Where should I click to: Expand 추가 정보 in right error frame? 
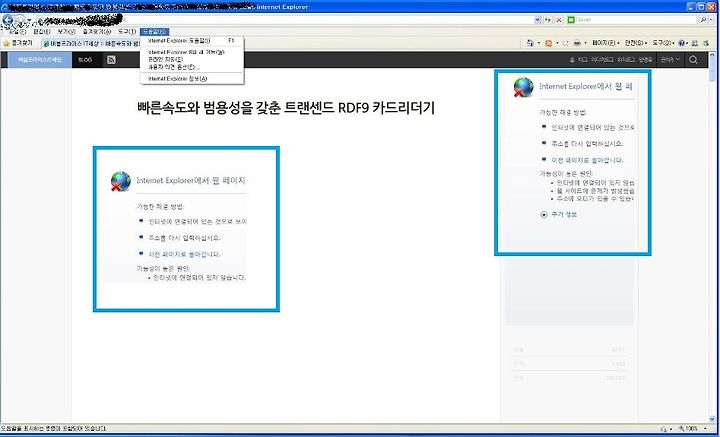(x=559, y=214)
